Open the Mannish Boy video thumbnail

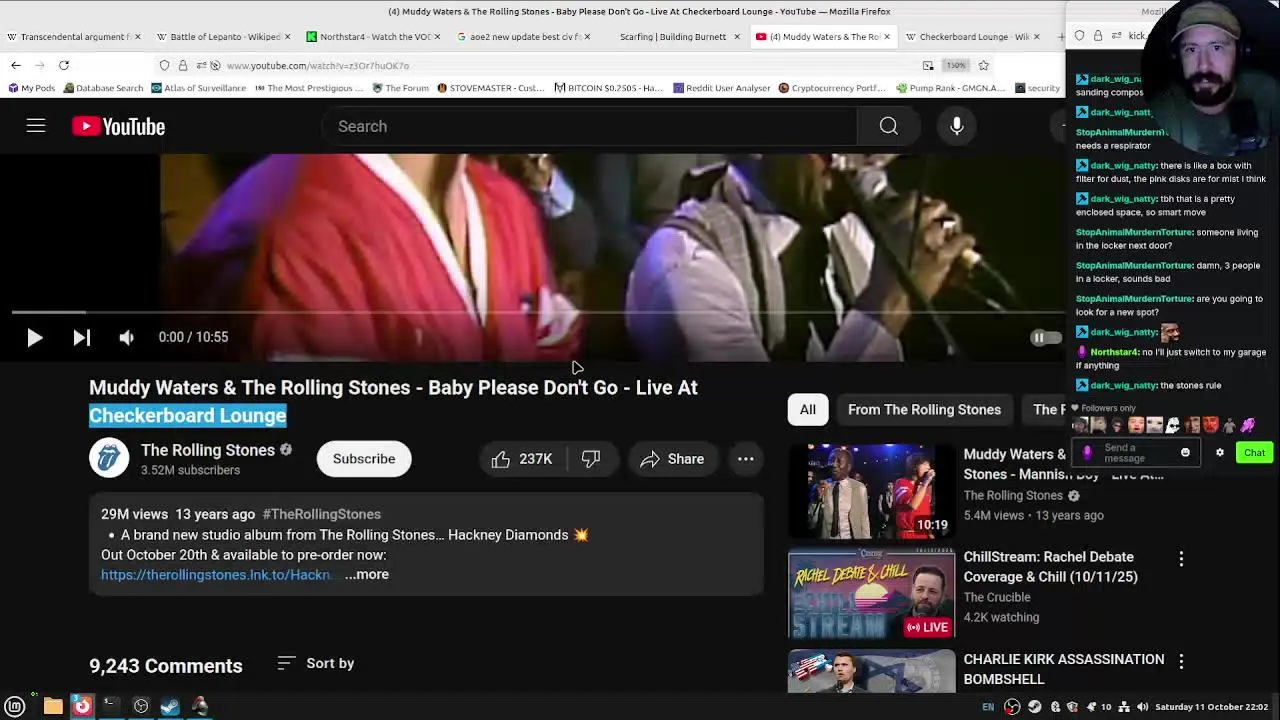coord(871,491)
